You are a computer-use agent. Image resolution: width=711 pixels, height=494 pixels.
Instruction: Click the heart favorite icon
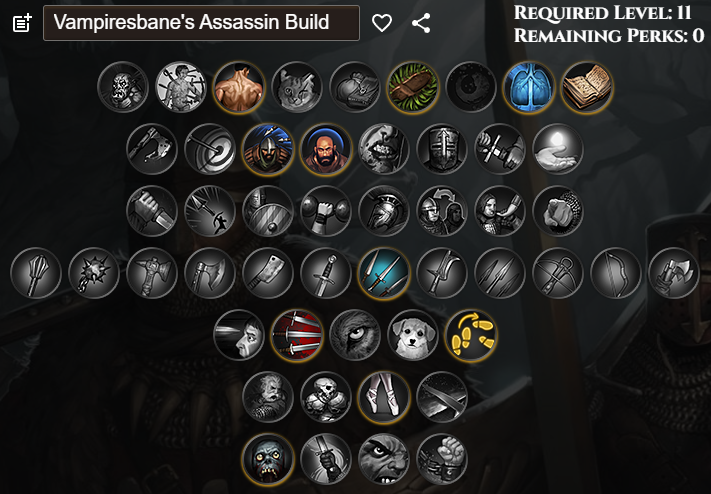coord(382,23)
